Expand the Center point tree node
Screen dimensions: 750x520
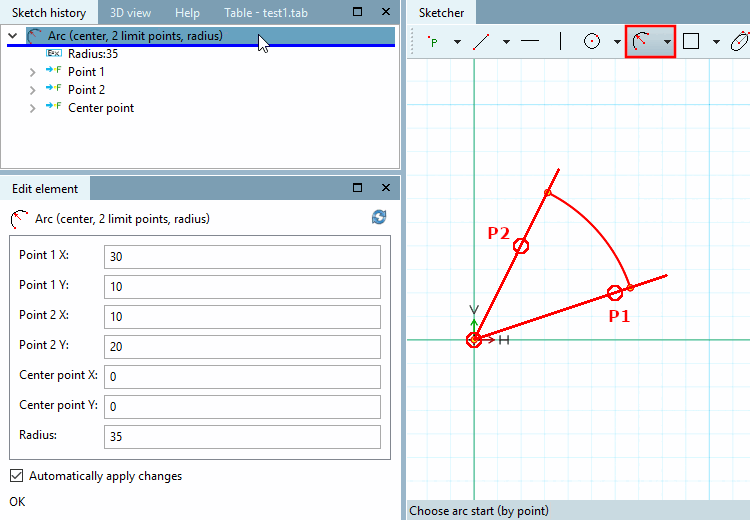coord(32,109)
